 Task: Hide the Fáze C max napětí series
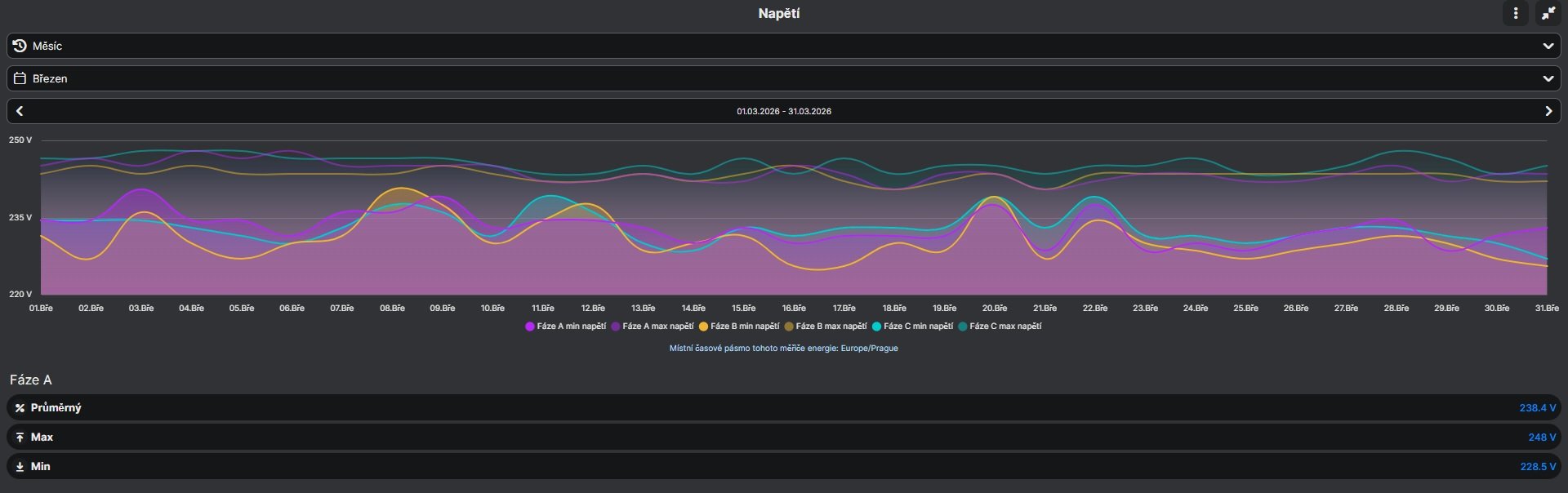[x=1000, y=326]
